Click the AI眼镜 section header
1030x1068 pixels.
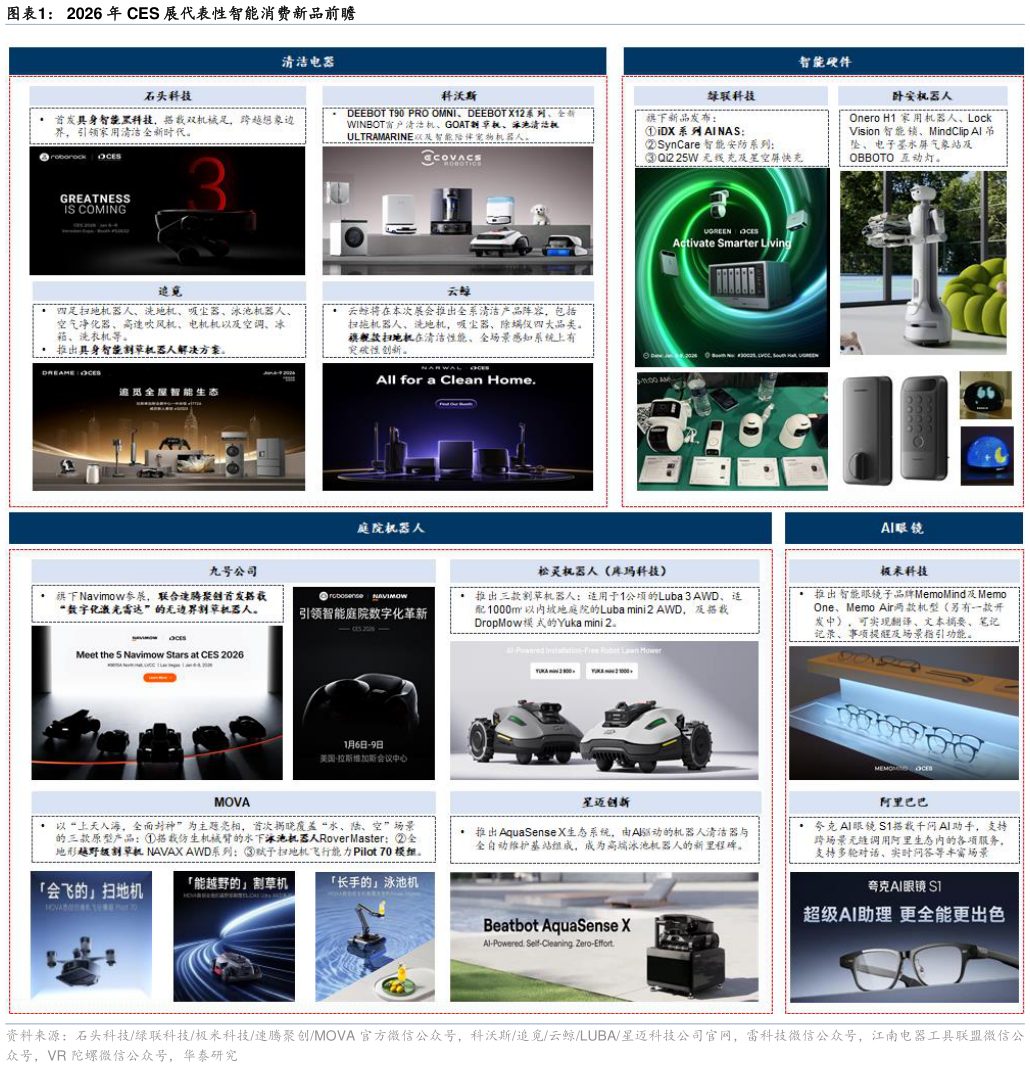(x=903, y=528)
